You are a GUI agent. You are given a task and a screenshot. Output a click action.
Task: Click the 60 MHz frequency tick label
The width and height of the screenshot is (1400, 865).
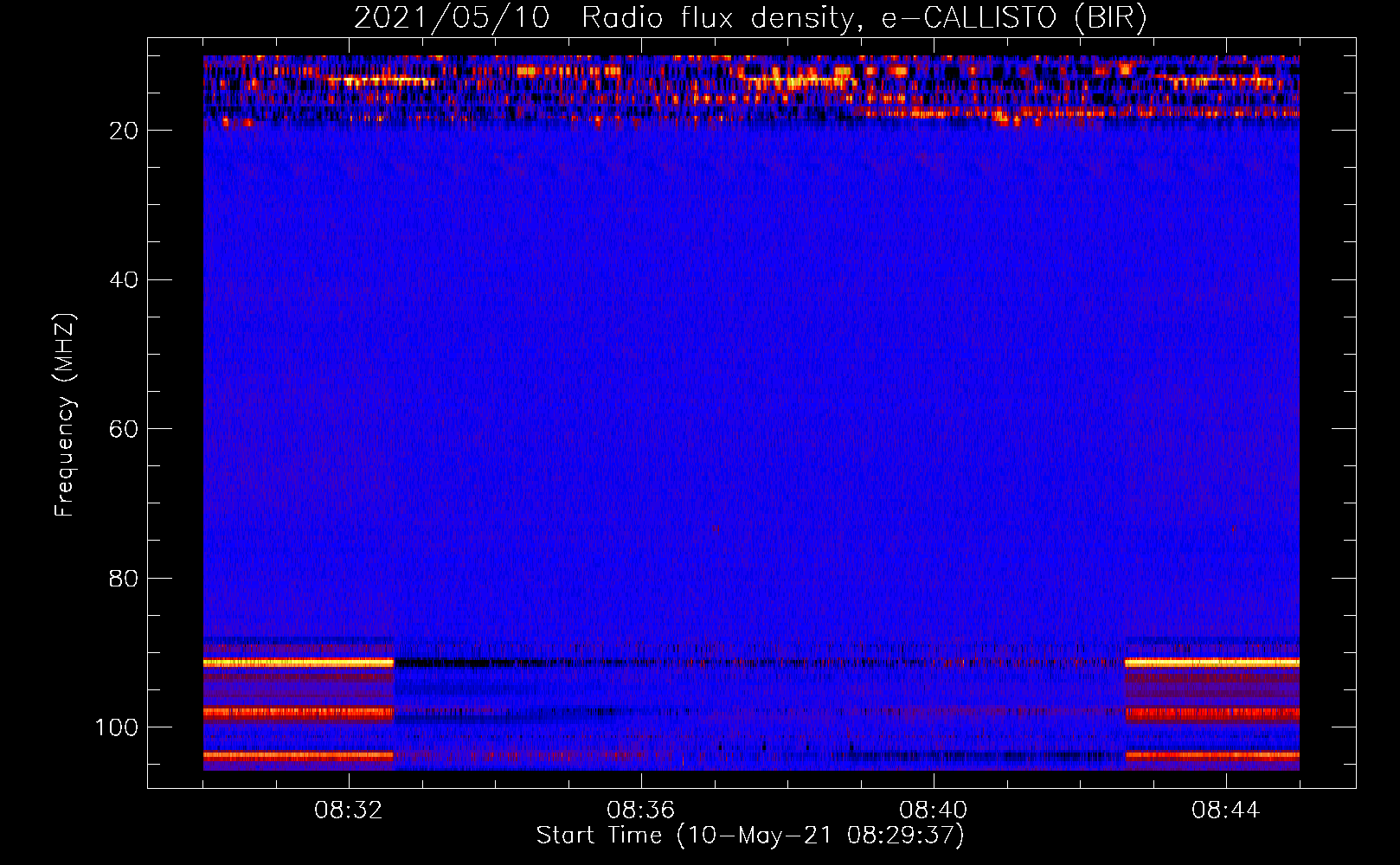[124, 429]
